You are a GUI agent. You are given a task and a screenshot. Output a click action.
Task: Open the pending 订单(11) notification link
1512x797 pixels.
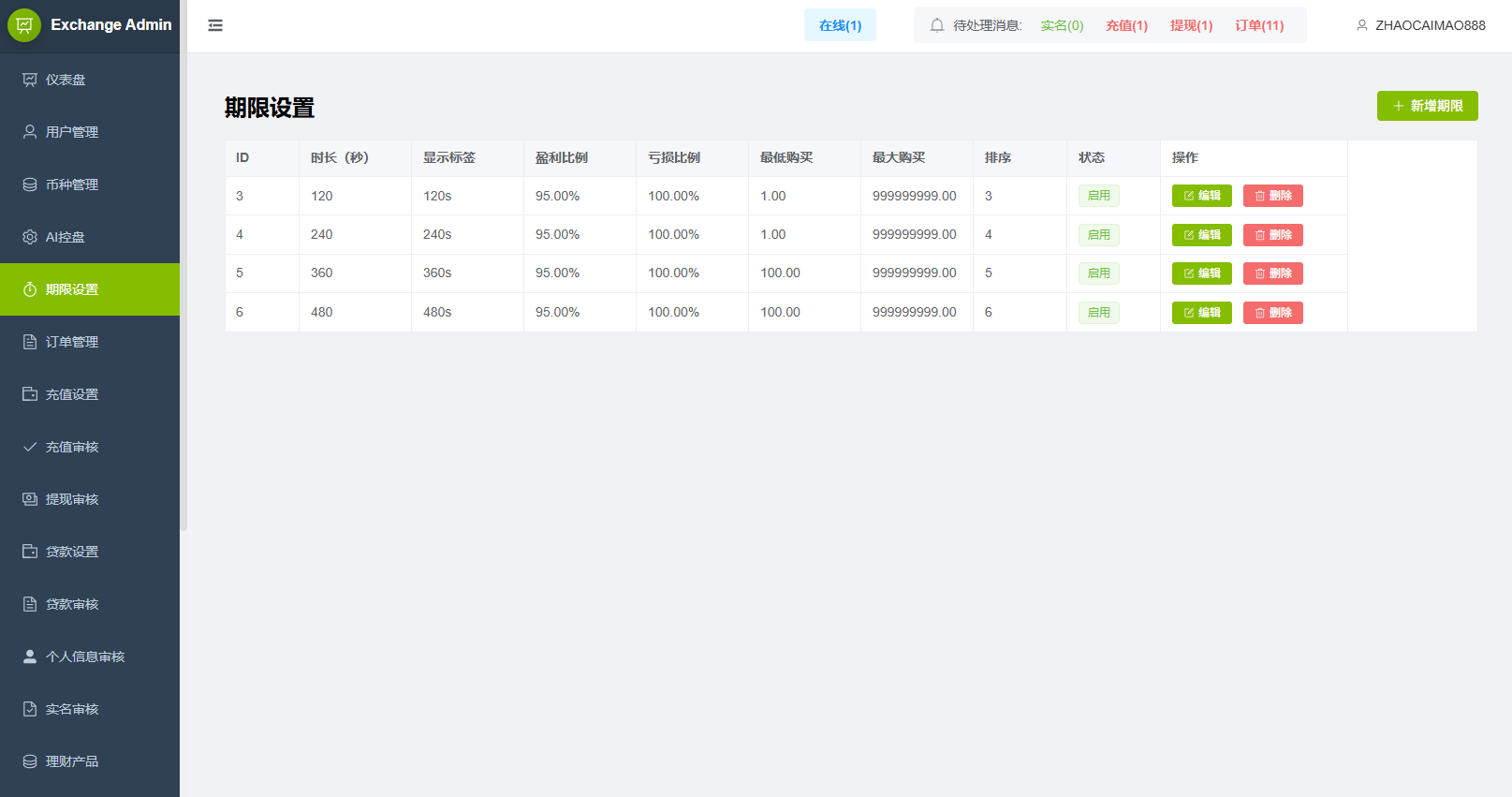click(x=1258, y=25)
